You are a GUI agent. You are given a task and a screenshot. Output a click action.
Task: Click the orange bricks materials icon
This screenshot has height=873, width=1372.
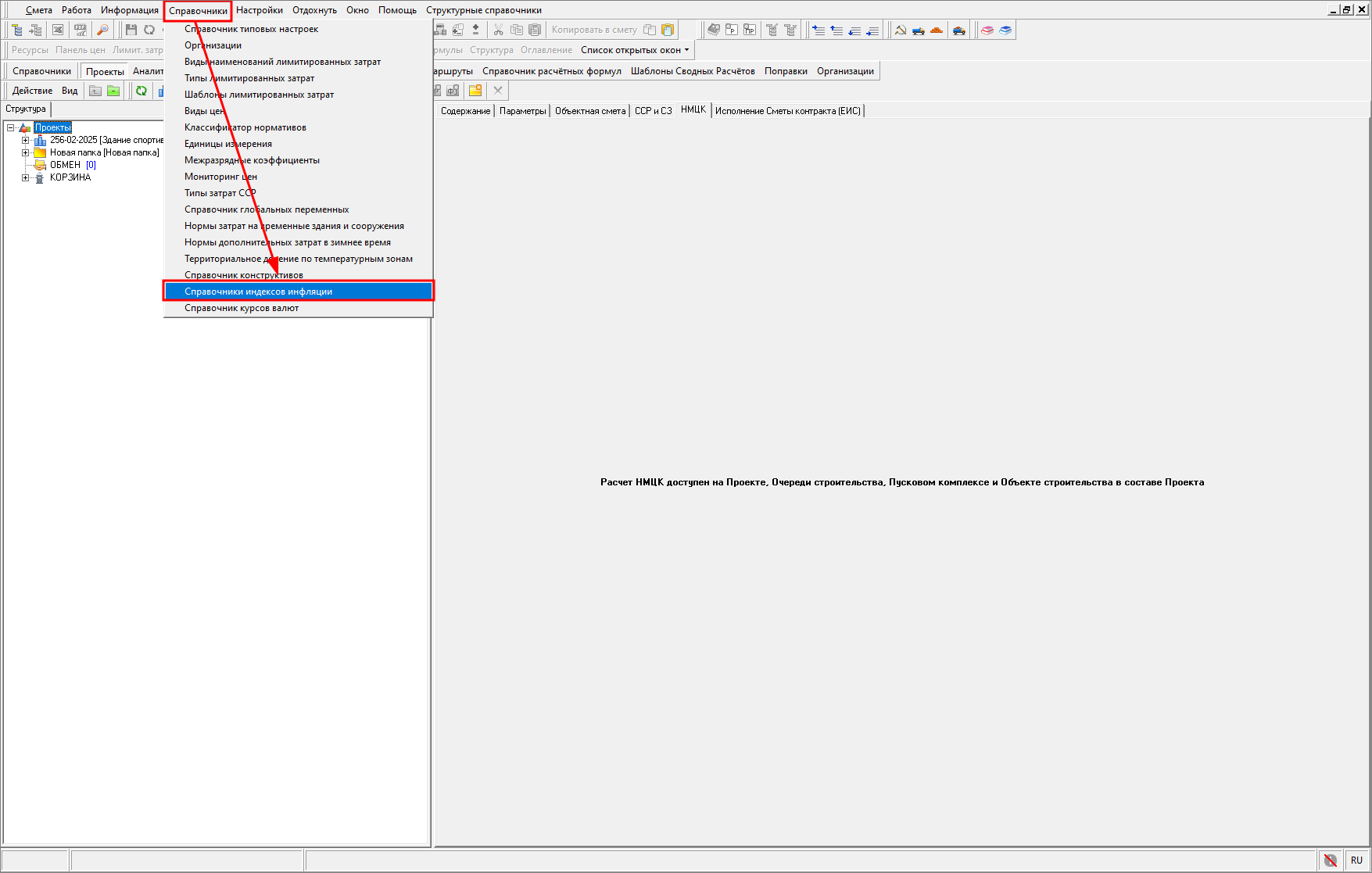coord(937,30)
